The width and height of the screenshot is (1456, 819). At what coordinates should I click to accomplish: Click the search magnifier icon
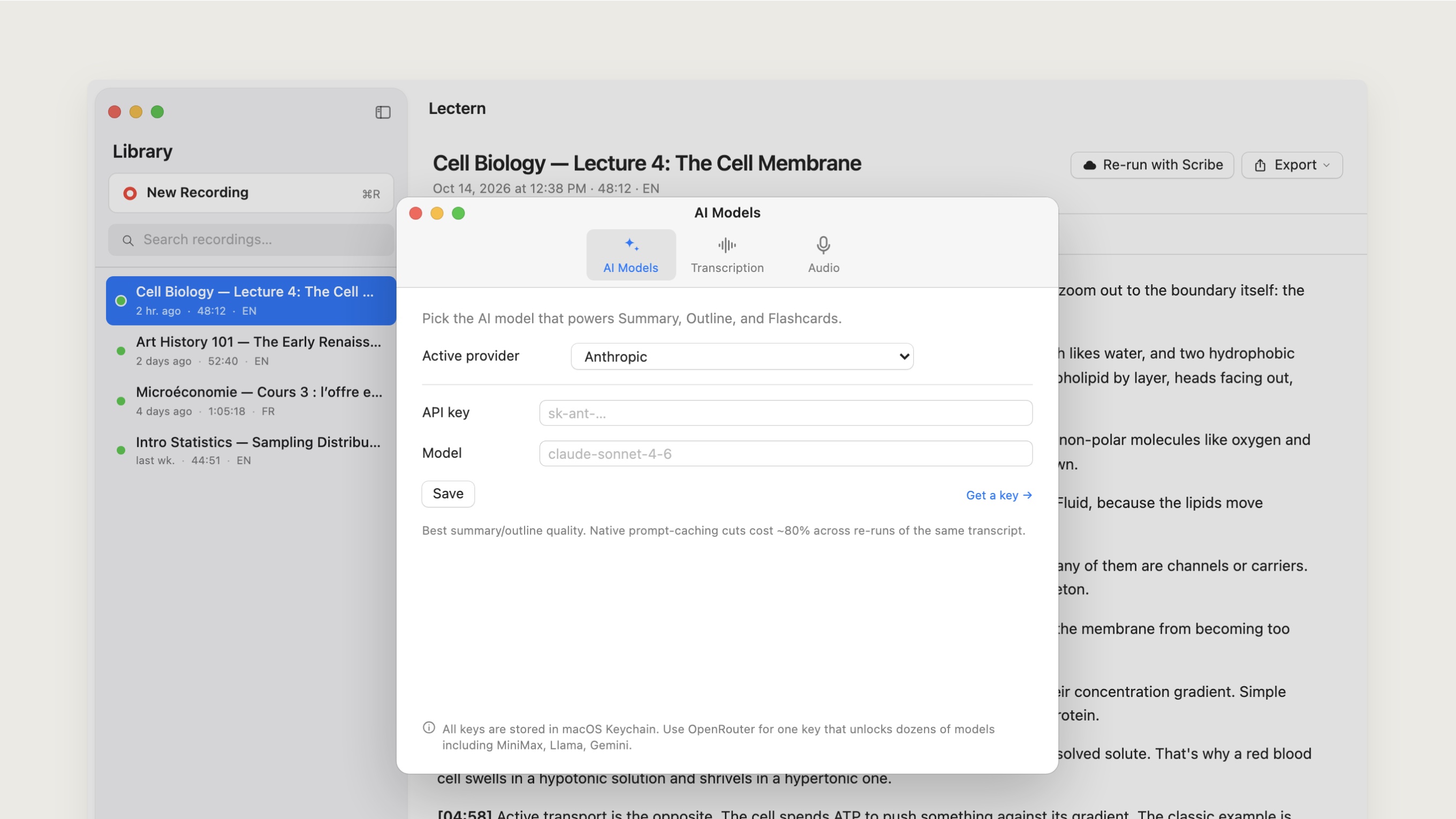[128, 241]
